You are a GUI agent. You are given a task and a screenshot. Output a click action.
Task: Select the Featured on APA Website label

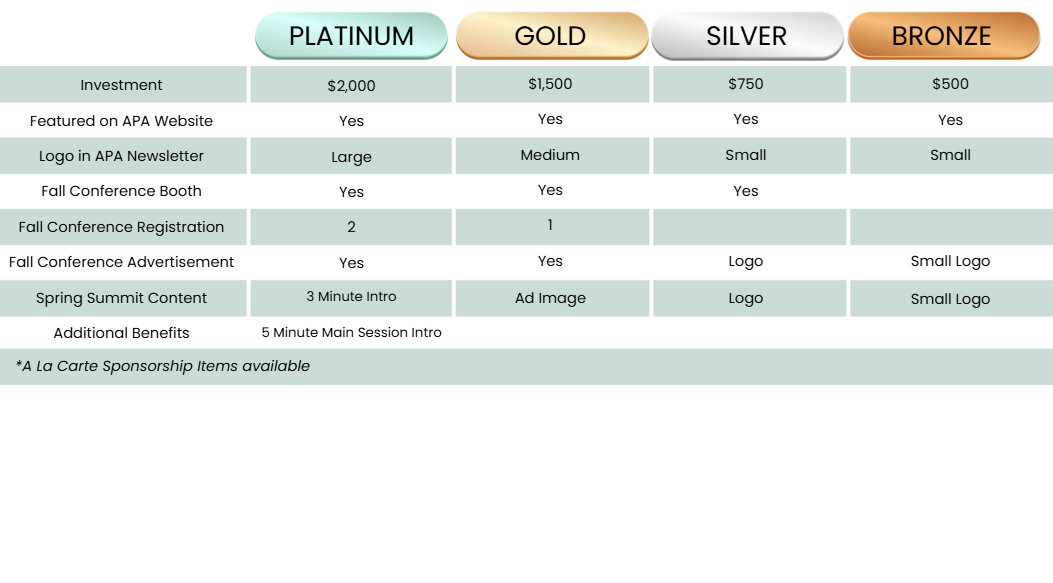122,121
